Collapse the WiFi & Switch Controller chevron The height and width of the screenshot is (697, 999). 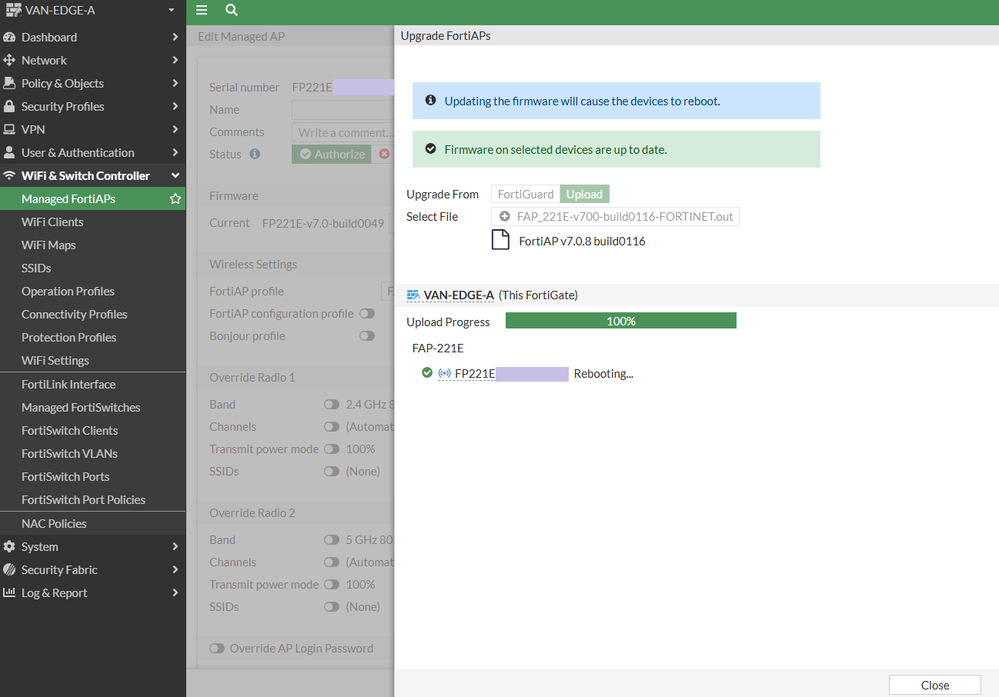[175, 175]
